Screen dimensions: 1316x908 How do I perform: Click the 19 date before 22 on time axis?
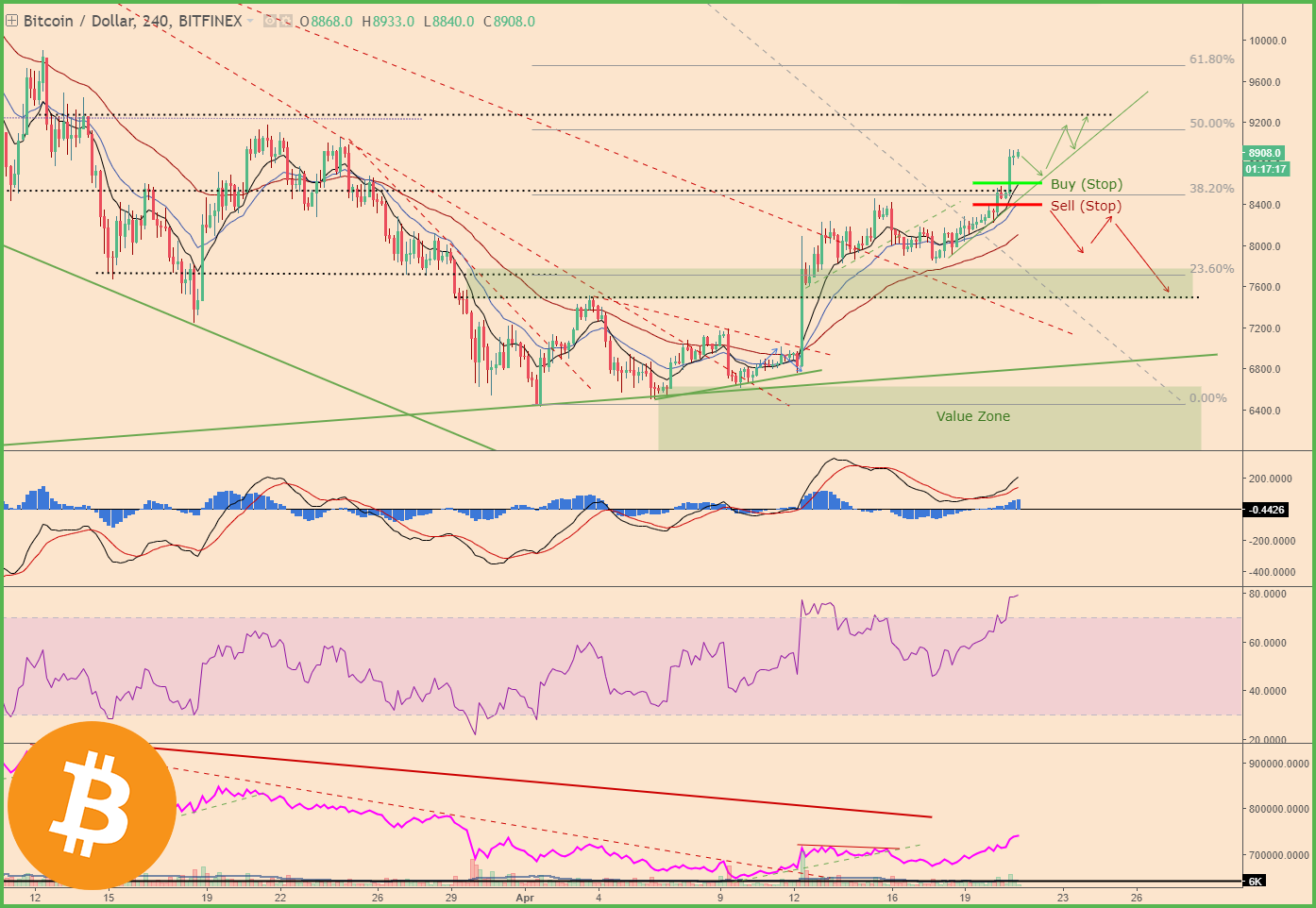[207, 898]
